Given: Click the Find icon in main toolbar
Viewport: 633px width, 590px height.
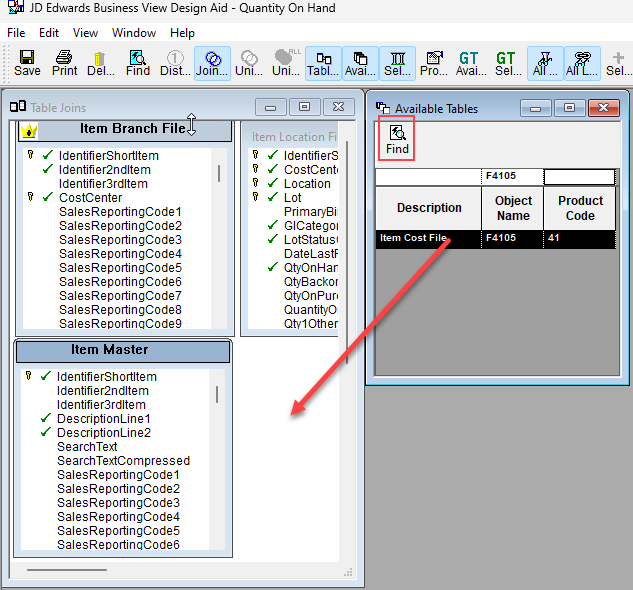Looking at the screenshot, I should pyautogui.click(x=138, y=63).
